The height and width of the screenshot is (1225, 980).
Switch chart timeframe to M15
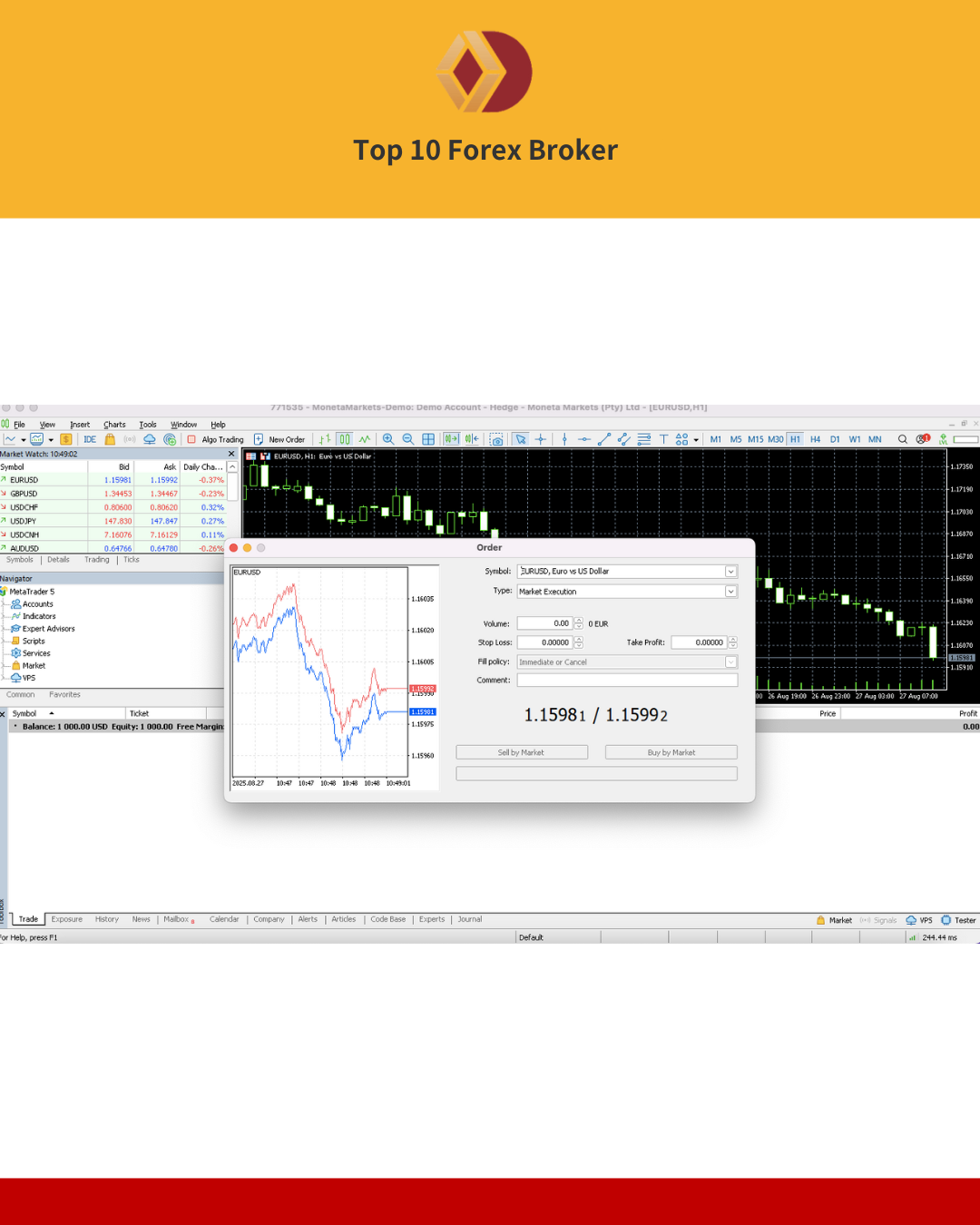click(756, 439)
